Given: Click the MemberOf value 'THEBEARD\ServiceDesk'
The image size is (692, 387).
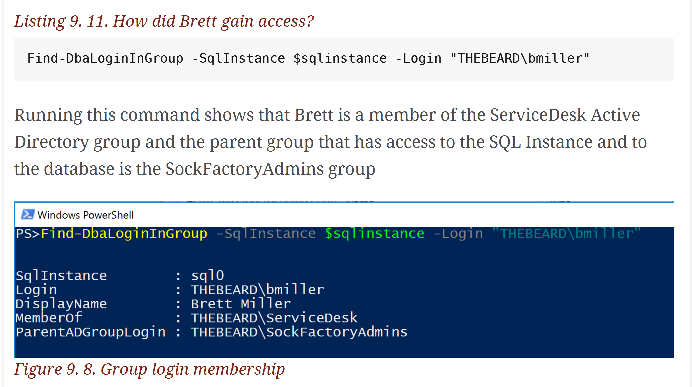Looking at the screenshot, I should pos(274,318).
